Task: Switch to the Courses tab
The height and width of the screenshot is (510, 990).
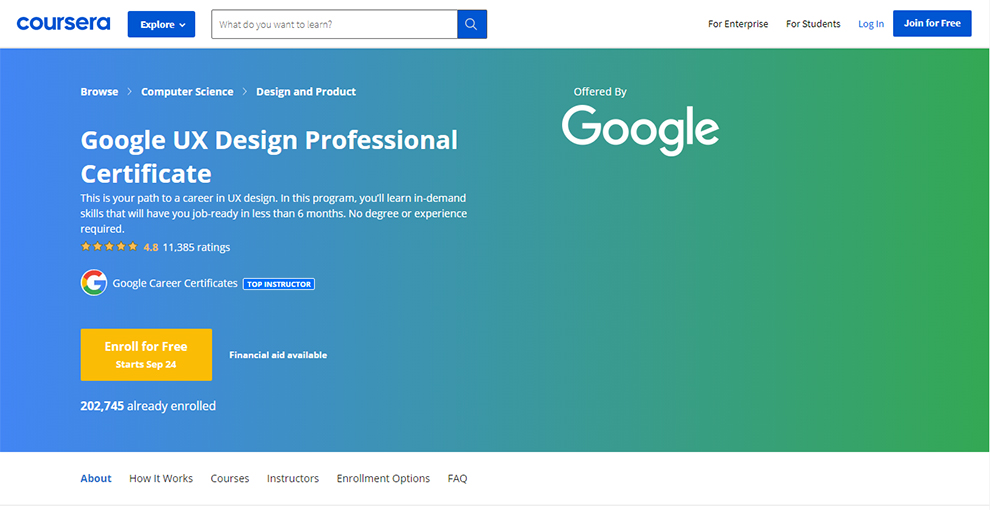Action: tap(230, 478)
